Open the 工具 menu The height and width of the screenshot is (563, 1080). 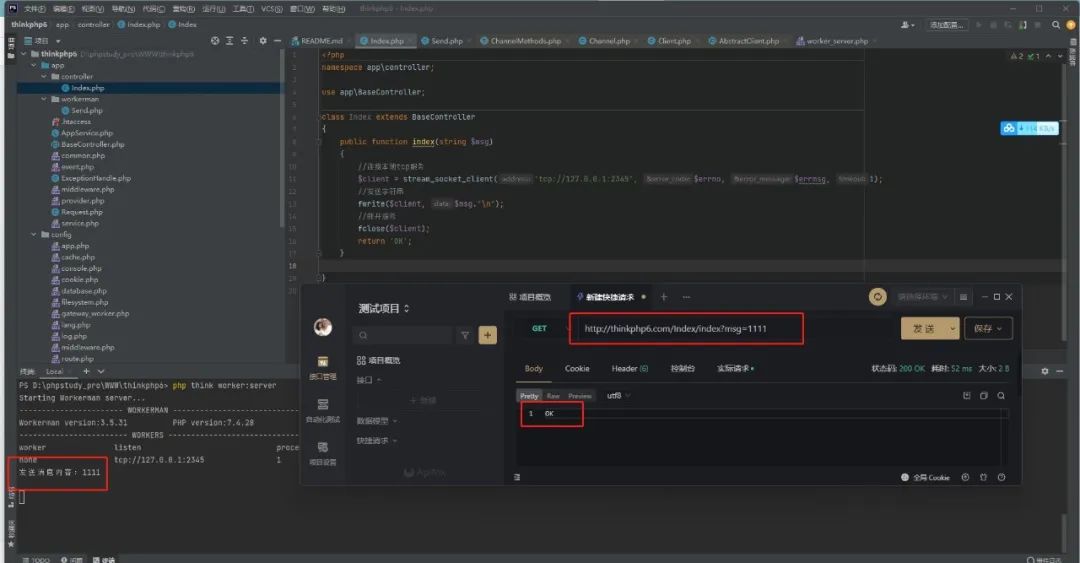(243, 9)
